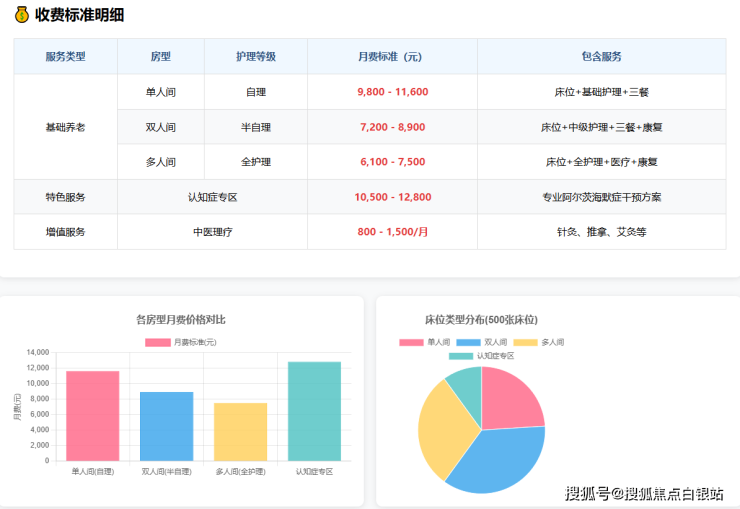Click the 10,500 - 12,800 price for 认知症专区
The image size is (740, 509).
pos(392,197)
